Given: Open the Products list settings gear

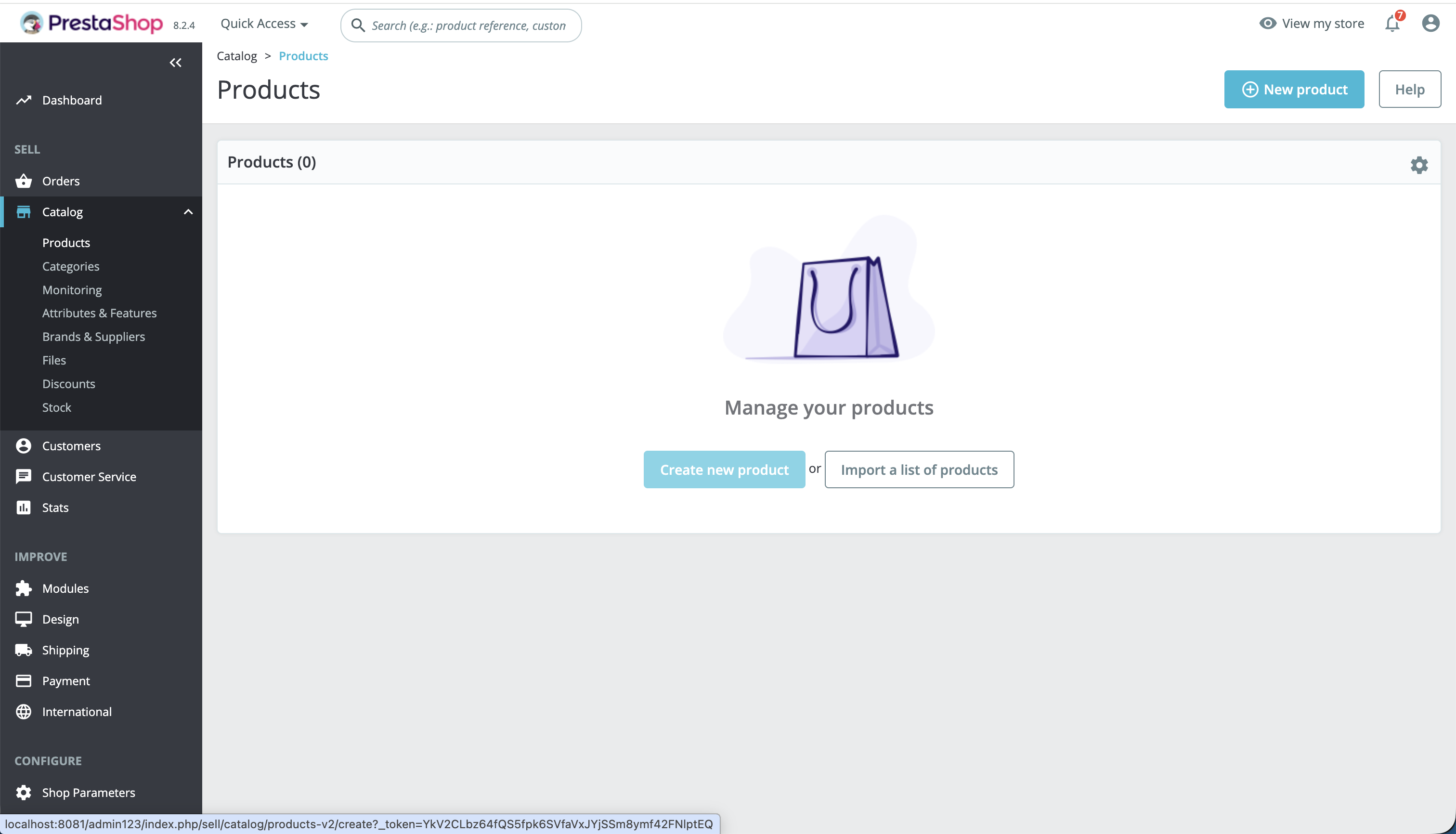Looking at the screenshot, I should tap(1419, 164).
